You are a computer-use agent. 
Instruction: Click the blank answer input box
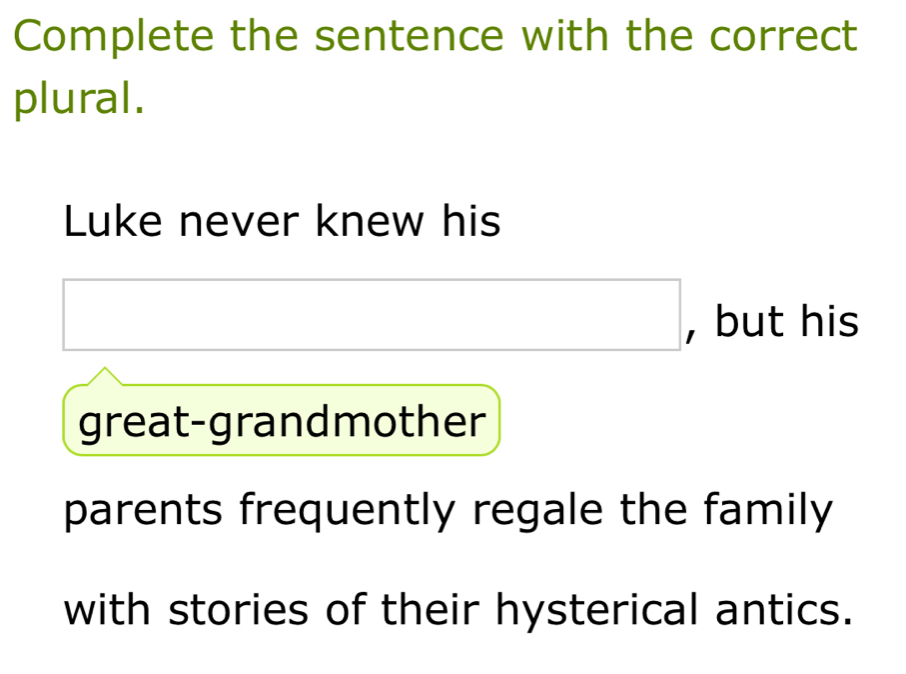(371, 315)
